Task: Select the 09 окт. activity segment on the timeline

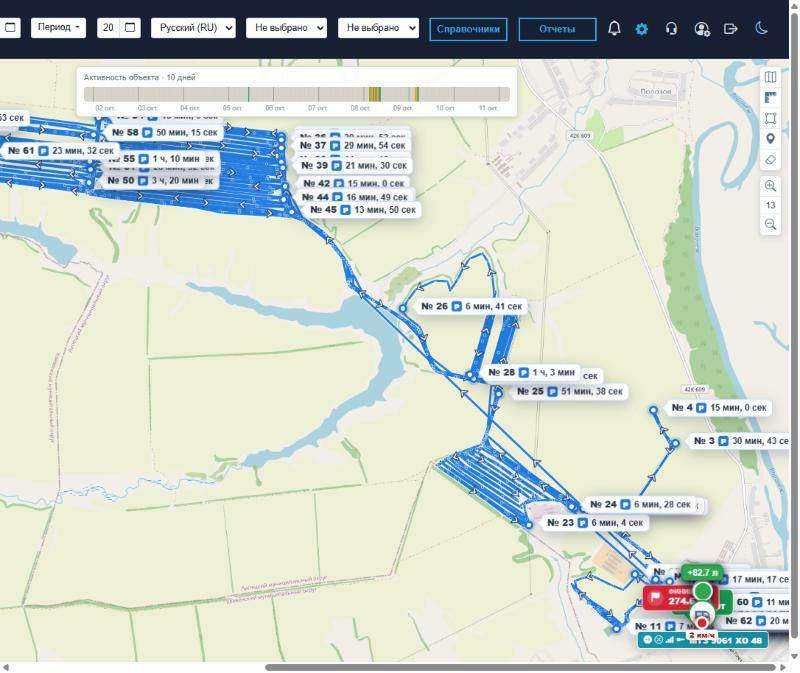Action: coord(414,94)
